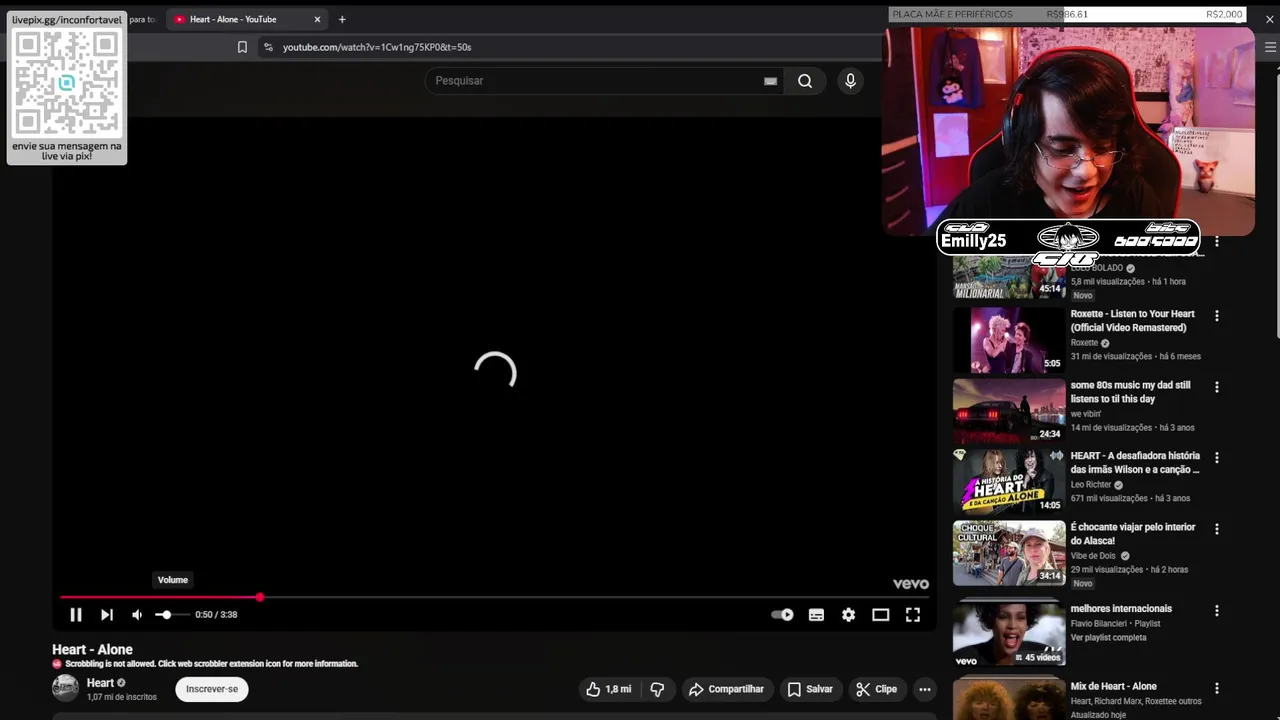Open site info icon beside URL
1280x720 pixels.
(x=268, y=47)
